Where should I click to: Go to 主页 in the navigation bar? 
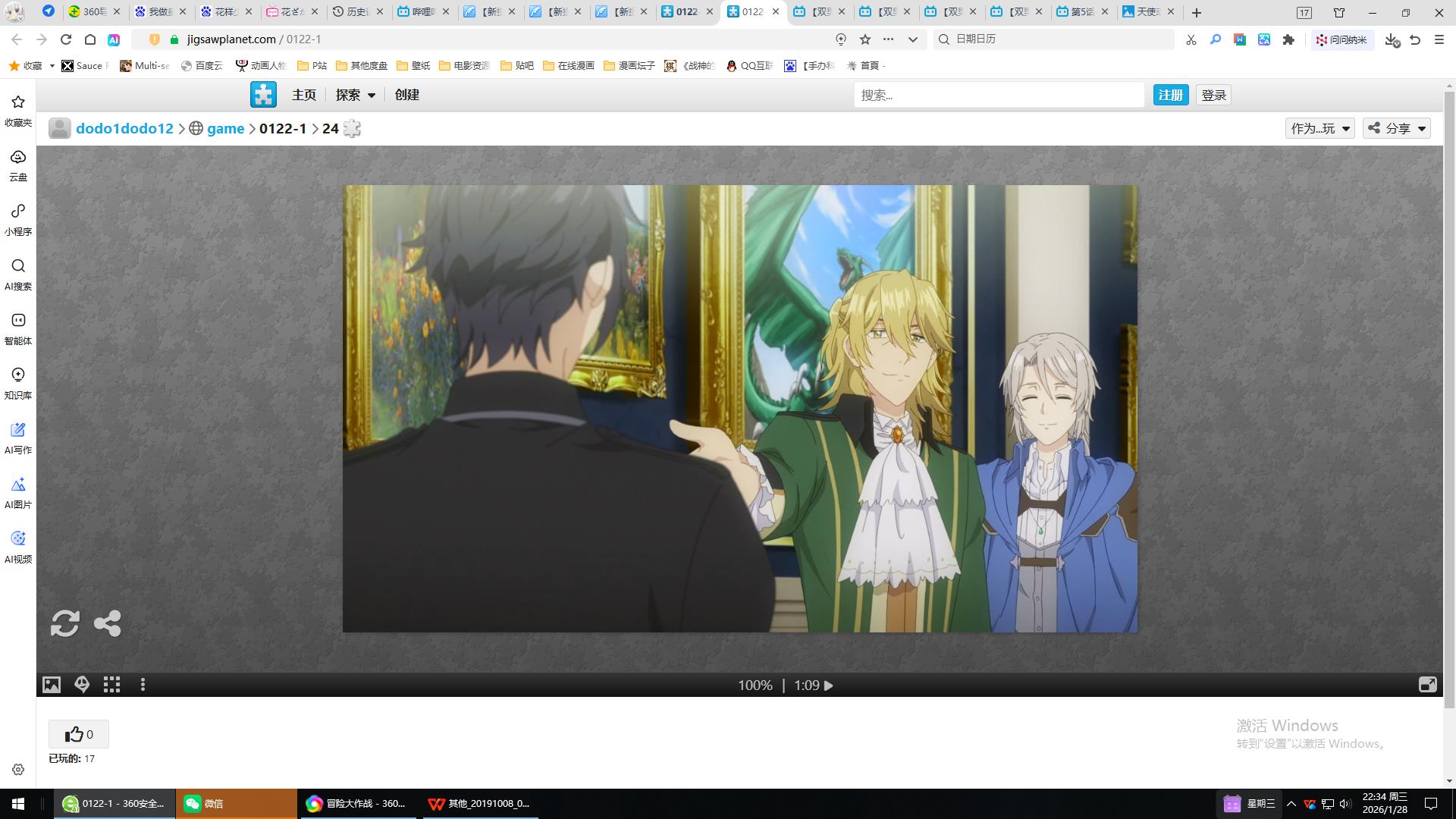pos(303,95)
